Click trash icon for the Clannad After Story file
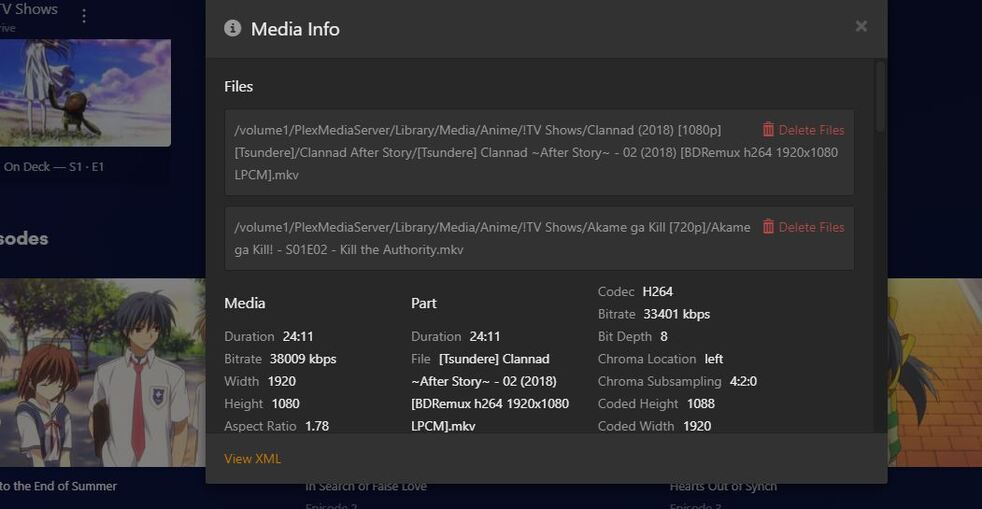 (768, 130)
